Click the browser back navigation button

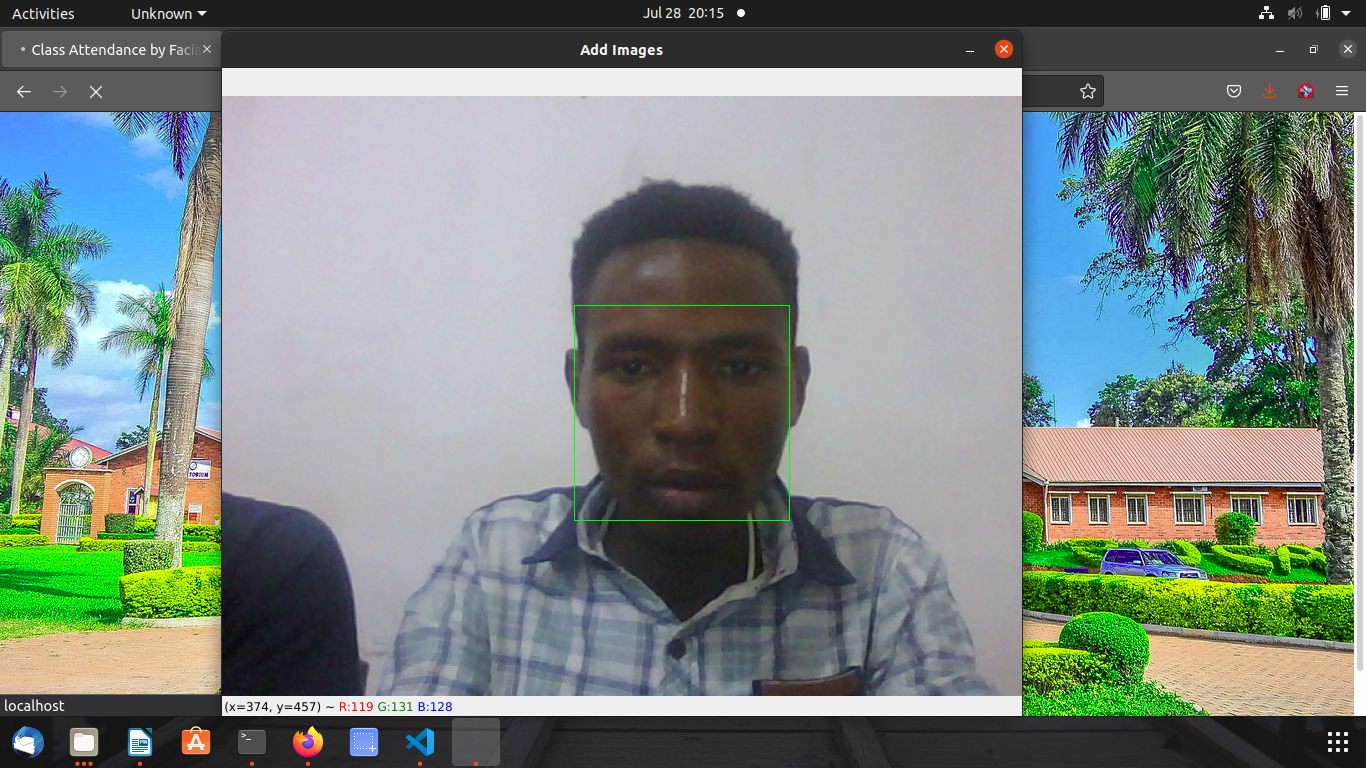pos(23,91)
